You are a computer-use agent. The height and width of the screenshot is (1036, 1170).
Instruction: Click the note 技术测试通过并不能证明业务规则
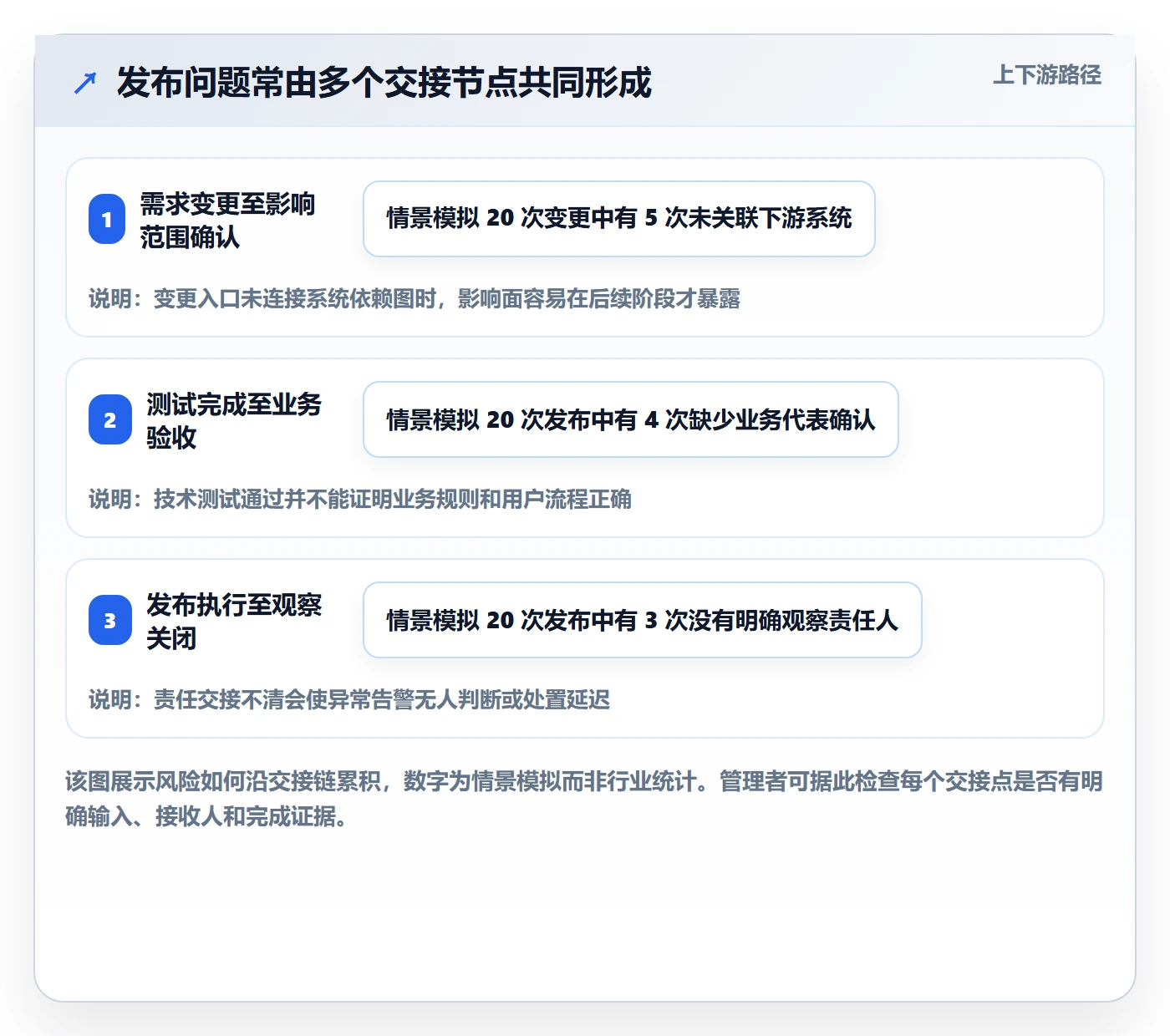pyautogui.click(x=360, y=499)
